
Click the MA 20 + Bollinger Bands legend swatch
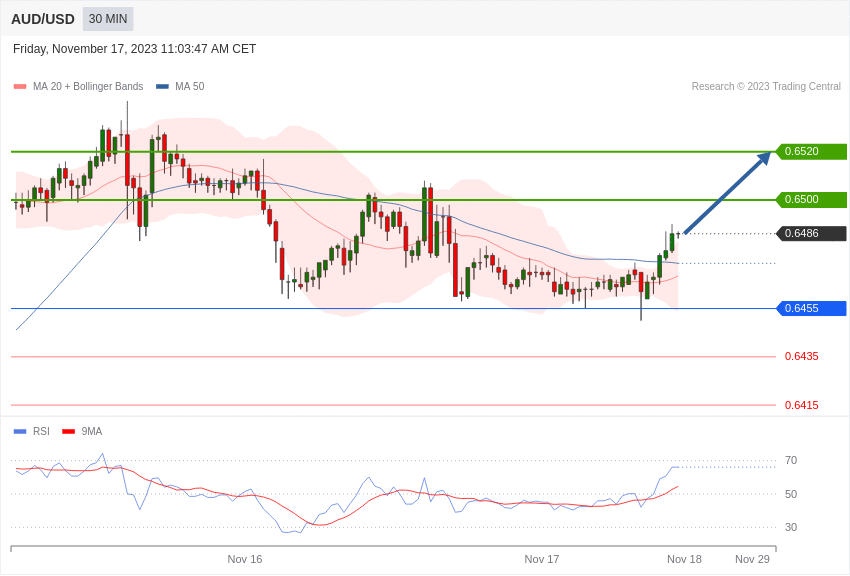click(20, 87)
